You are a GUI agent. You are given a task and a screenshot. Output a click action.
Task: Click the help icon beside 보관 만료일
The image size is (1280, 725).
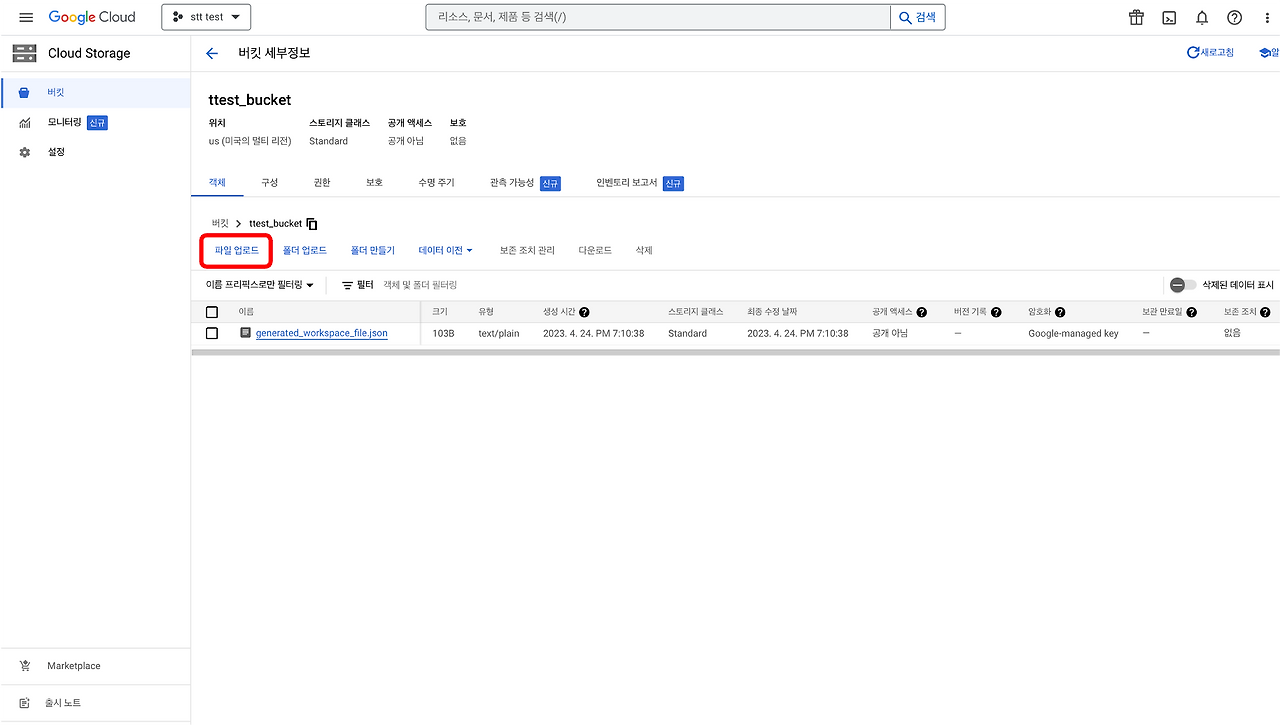click(1192, 312)
